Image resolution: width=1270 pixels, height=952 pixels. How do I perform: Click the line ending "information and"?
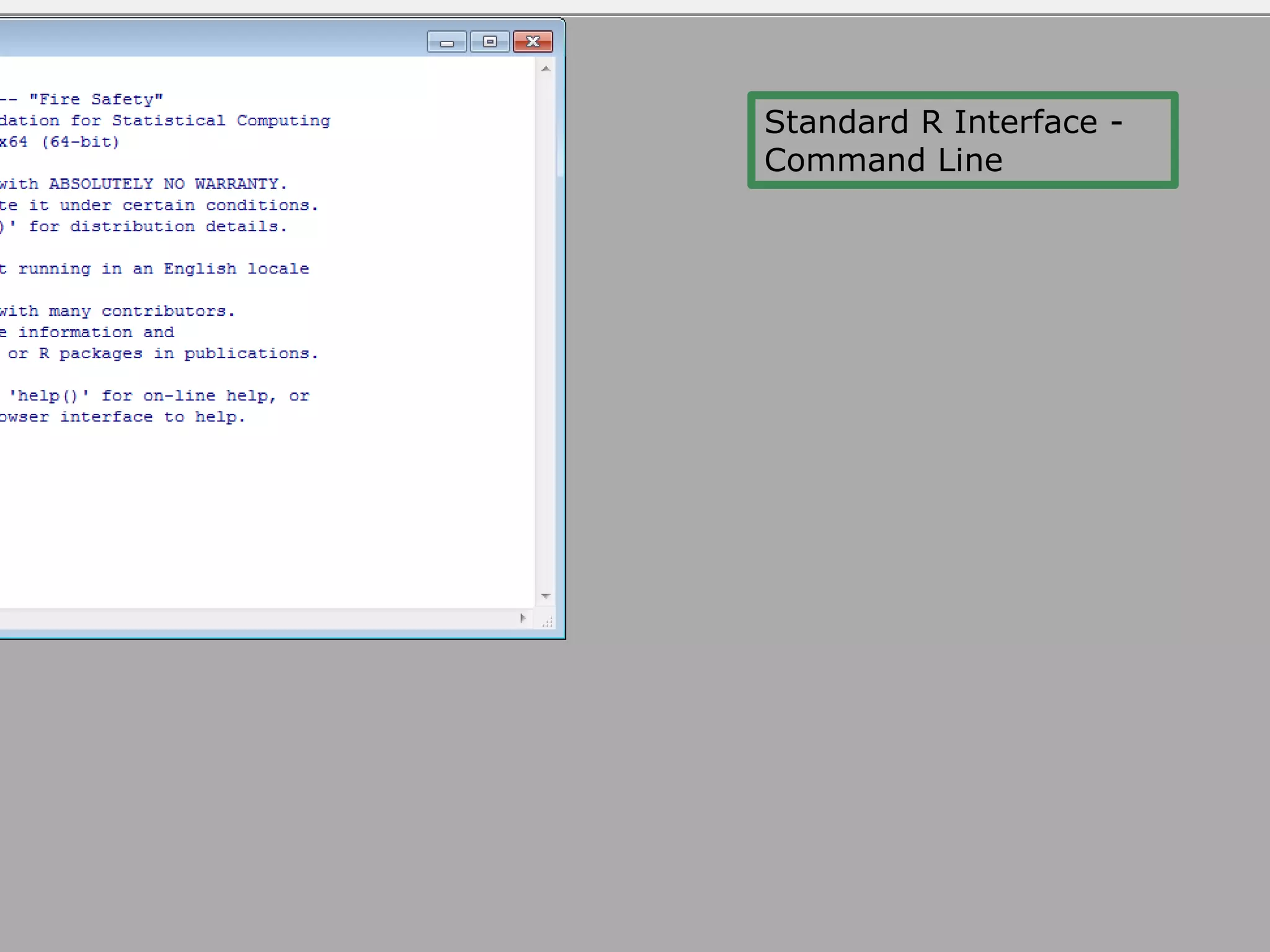tap(87, 332)
